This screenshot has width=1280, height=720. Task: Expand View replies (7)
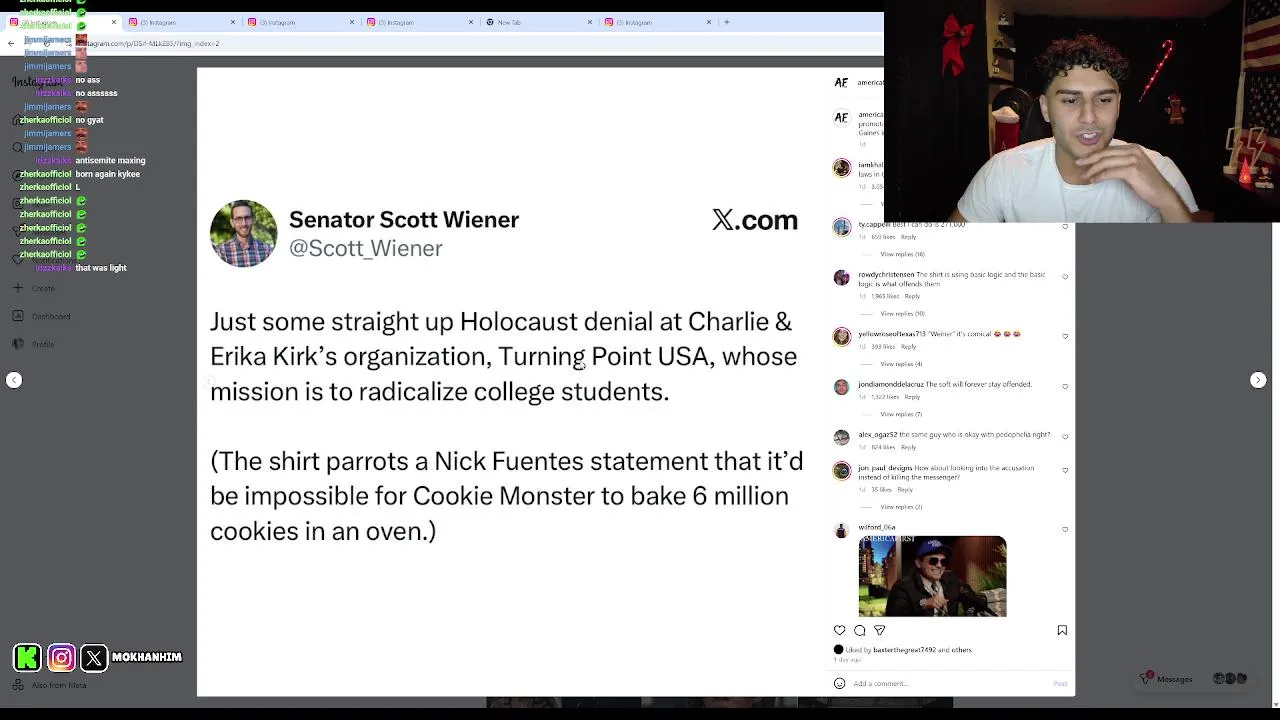(x=901, y=414)
